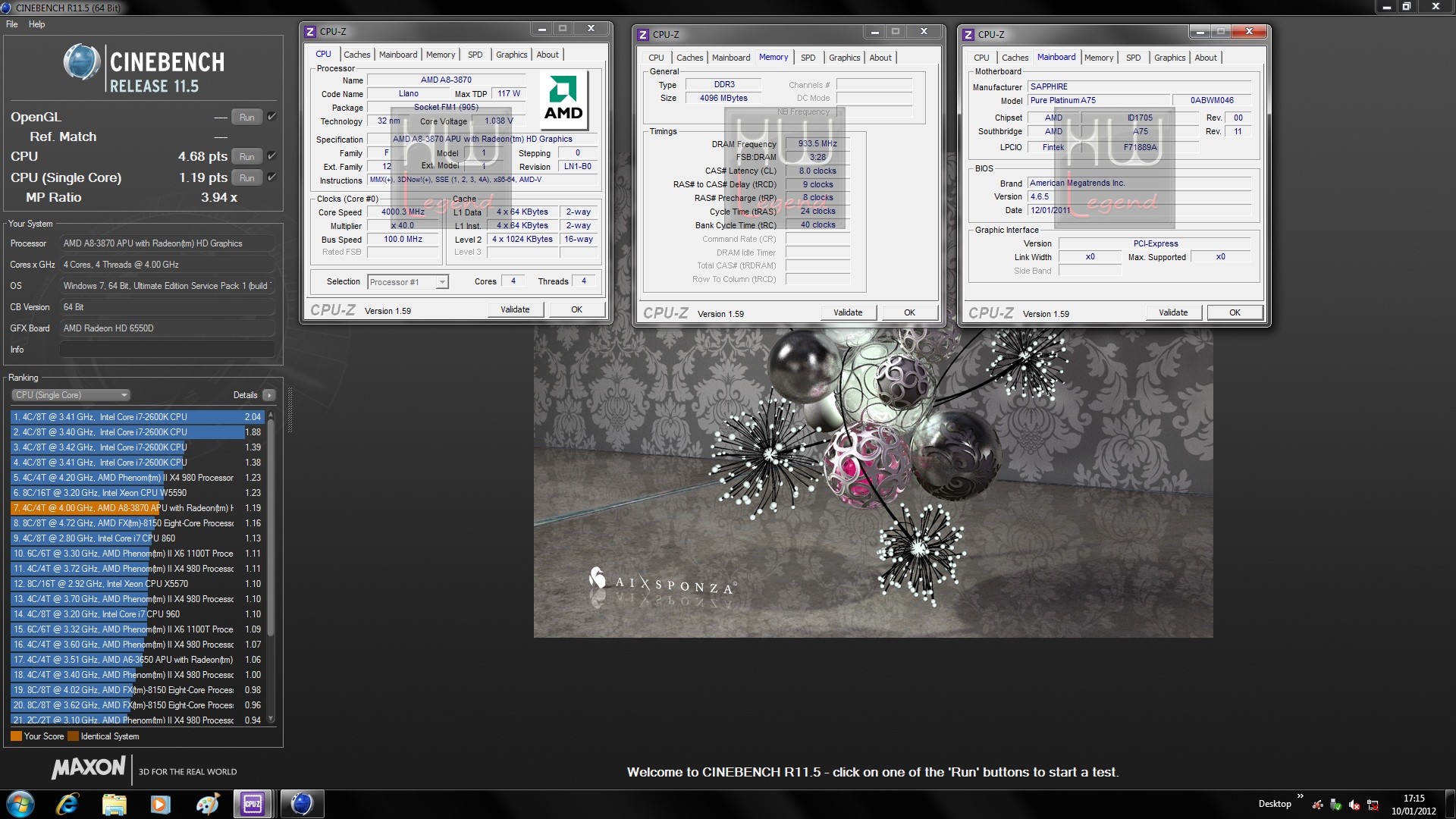Click Validate in Mainboard CPU-Z window
Screen dimensions: 1456x819
[x=1173, y=312]
